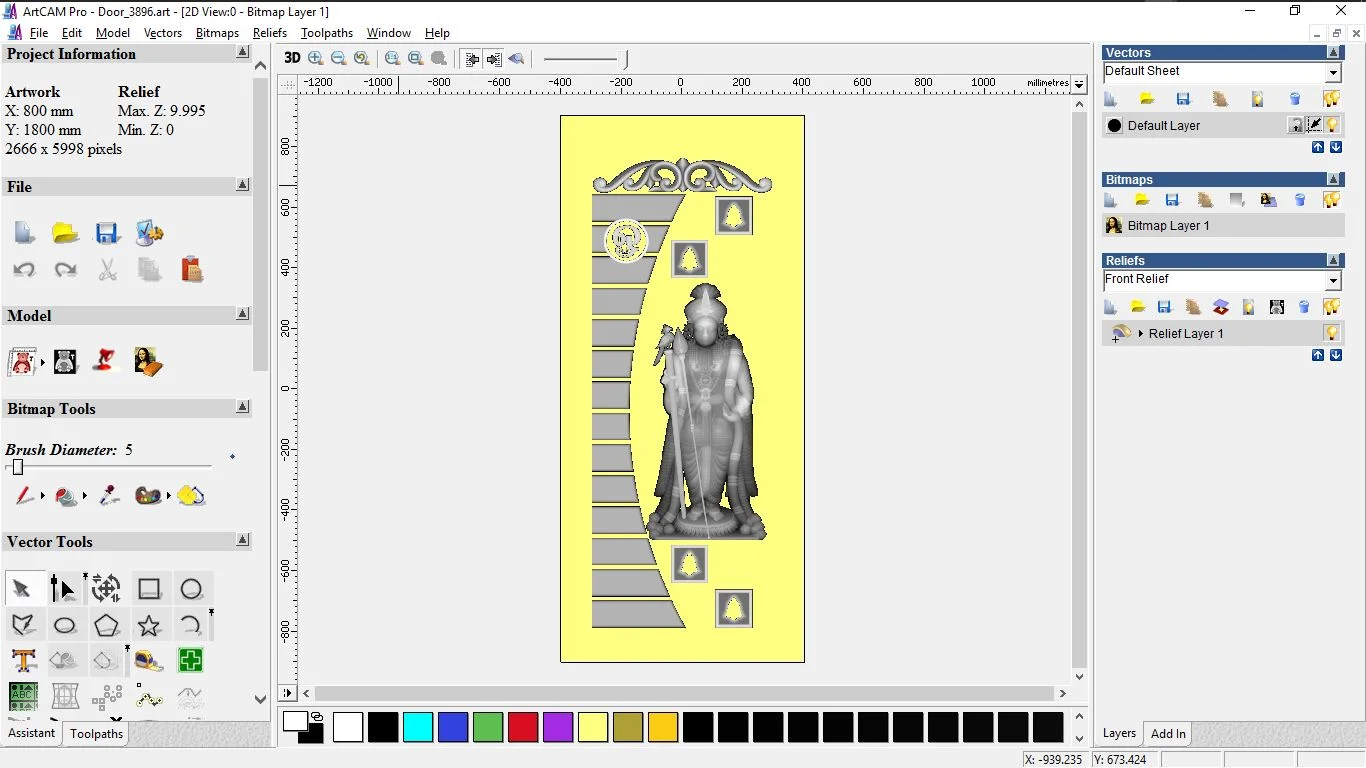Screen dimensions: 1366x768
Task: Switch to the Assistant tab
Action: point(32,733)
